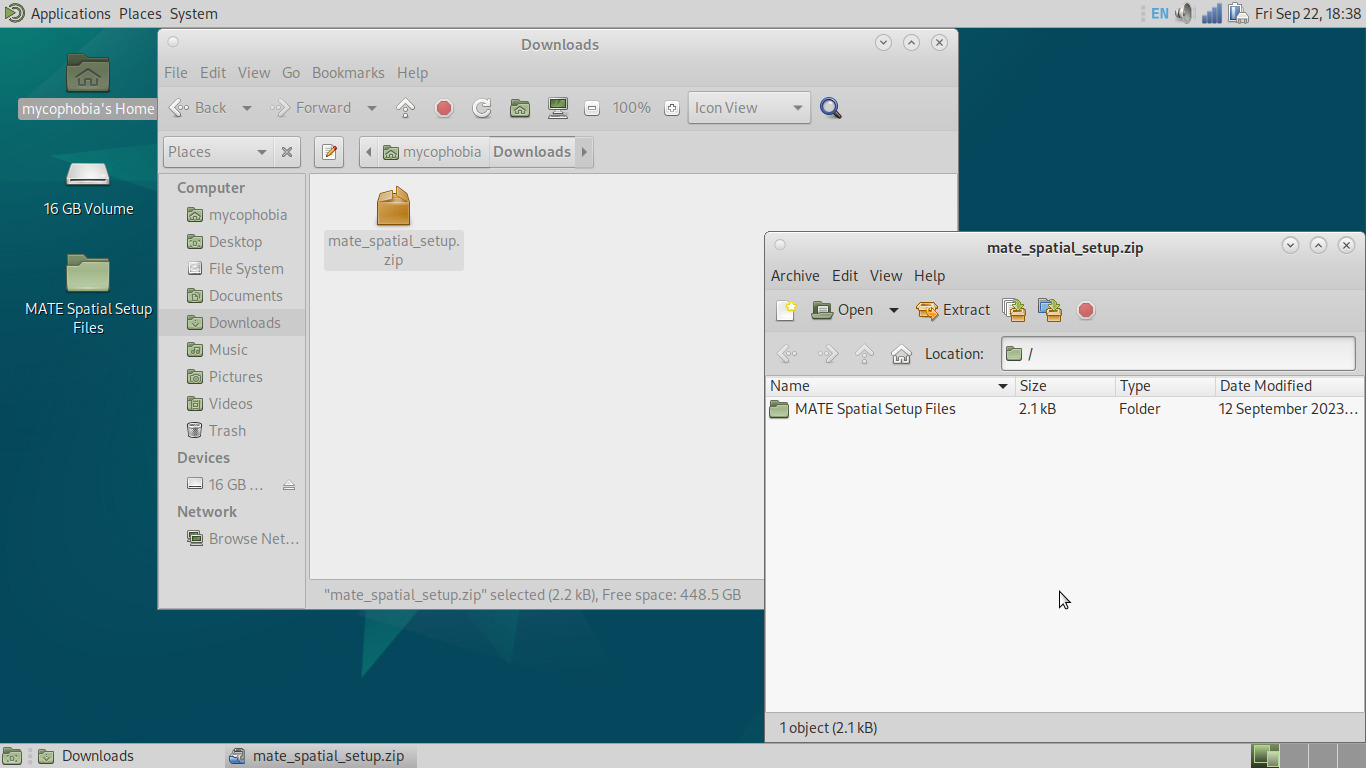The width and height of the screenshot is (1366, 768).
Task: Open Go menu in Downloads window
Action: pyautogui.click(x=291, y=73)
